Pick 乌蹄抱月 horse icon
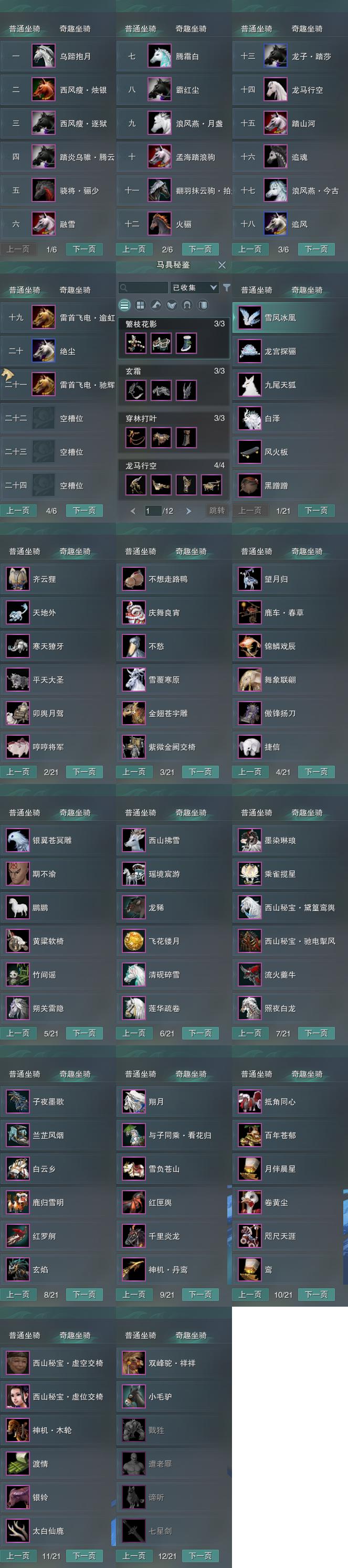This screenshot has width=348, height=1568. [44, 56]
